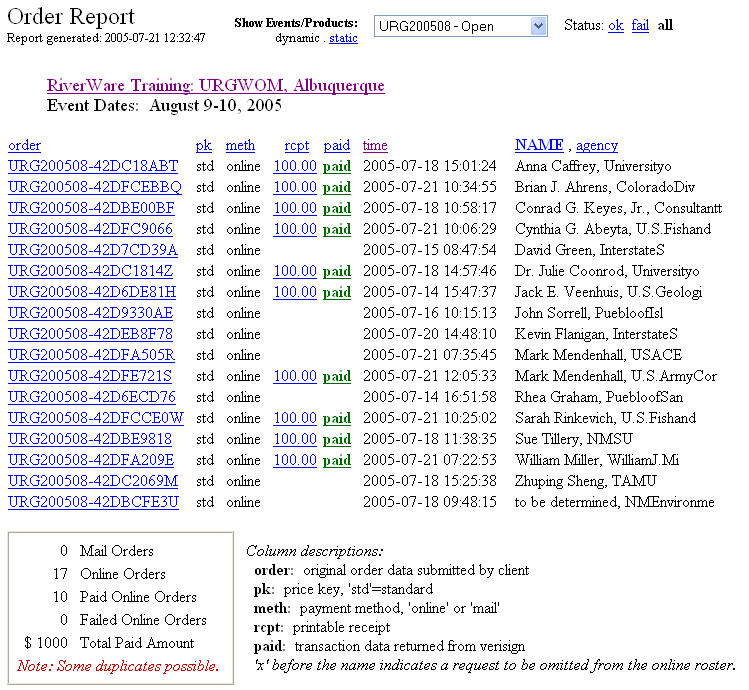This screenshot has height=690, width=749.
Task: Sort table by NAME column
Action: pos(539,144)
